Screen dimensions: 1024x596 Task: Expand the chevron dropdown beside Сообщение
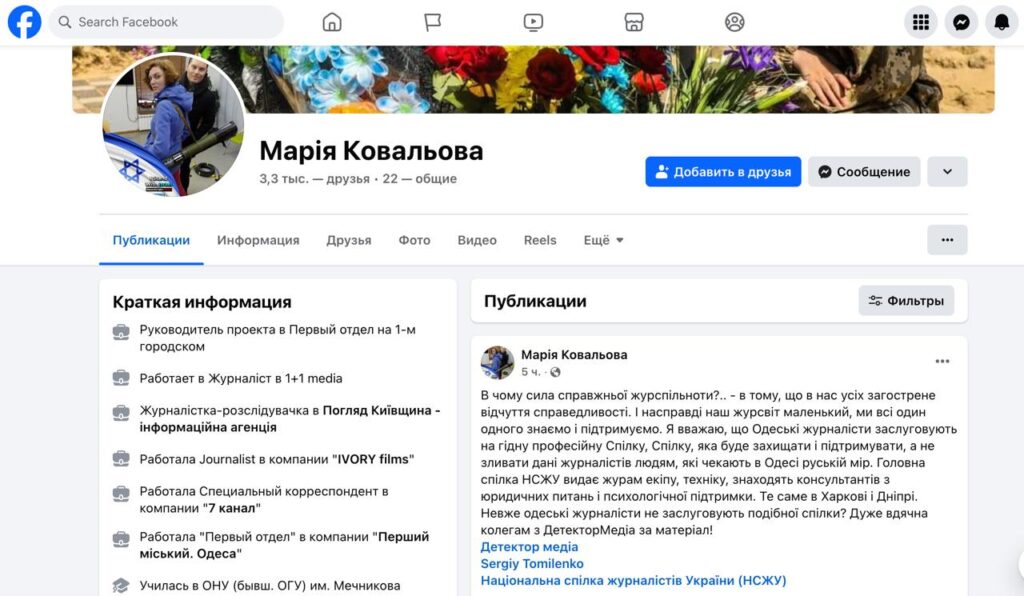coord(947,172)
